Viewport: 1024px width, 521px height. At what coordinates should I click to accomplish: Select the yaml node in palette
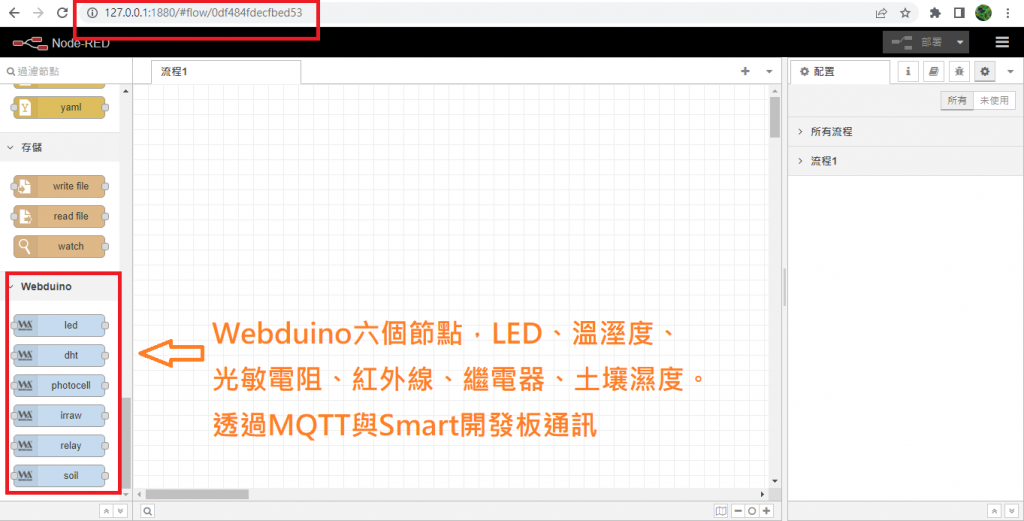point(59,108)
